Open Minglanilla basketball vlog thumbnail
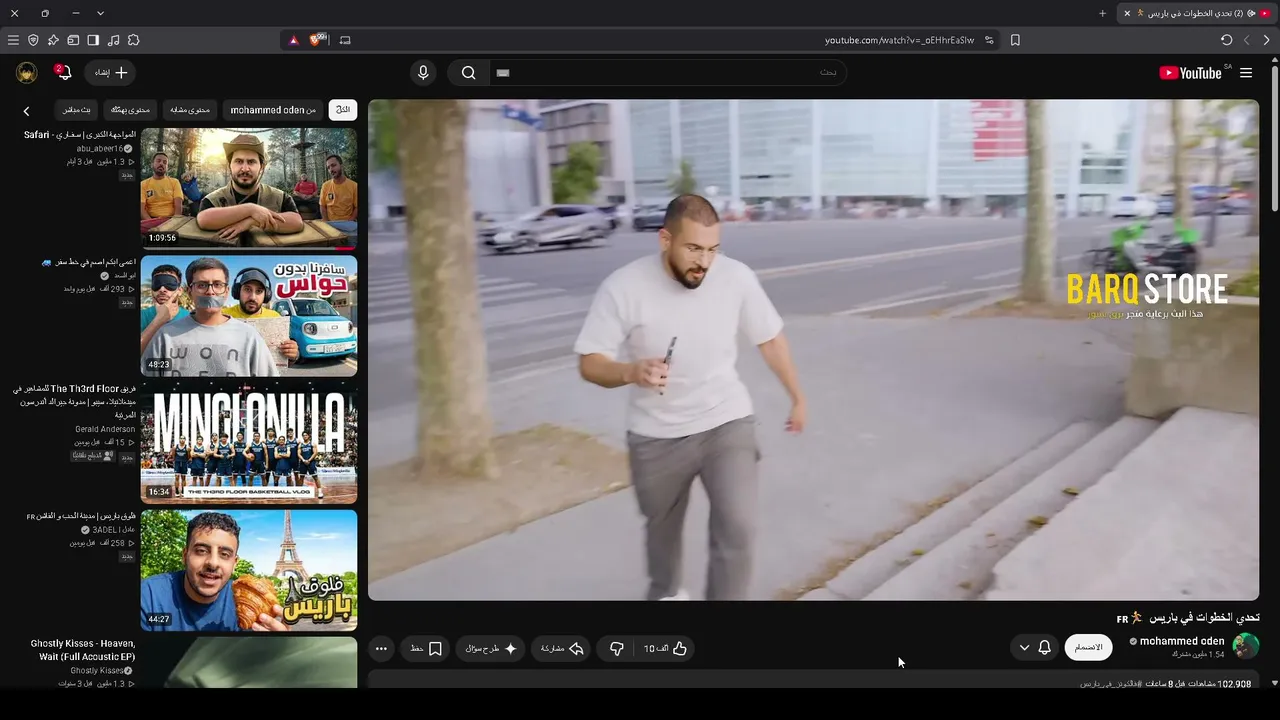This screenshot has width=1280, height=720. coord(249,442)
